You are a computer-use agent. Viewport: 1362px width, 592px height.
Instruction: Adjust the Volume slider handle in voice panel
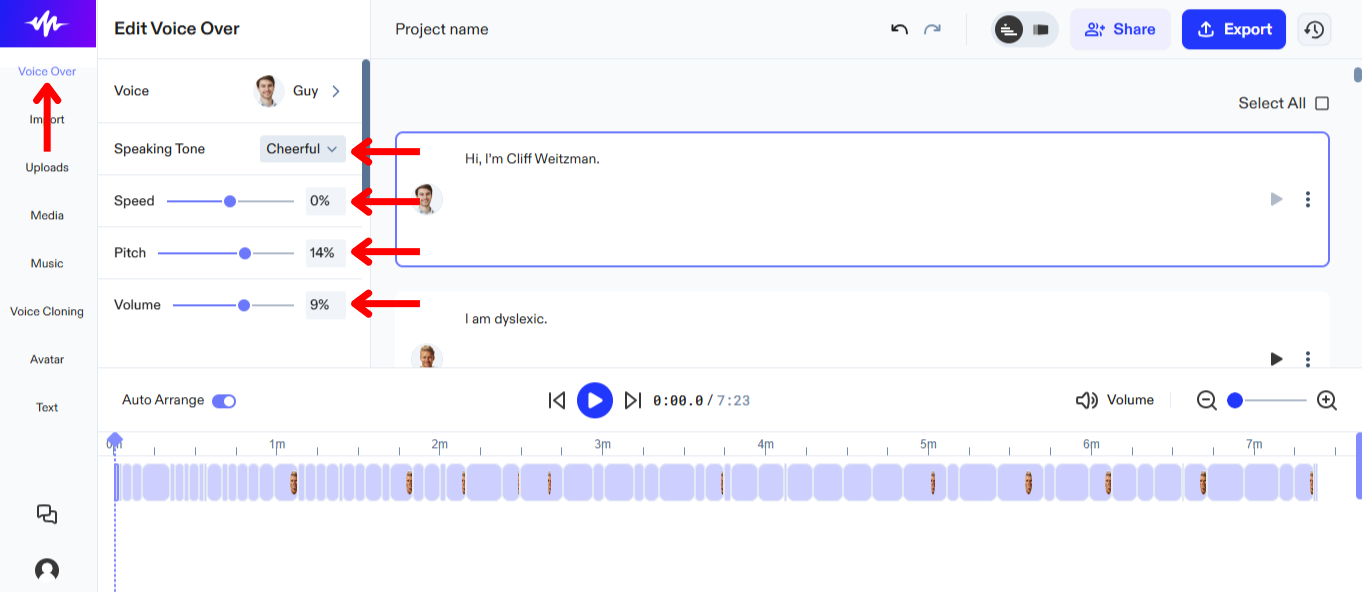click(244, 305)
